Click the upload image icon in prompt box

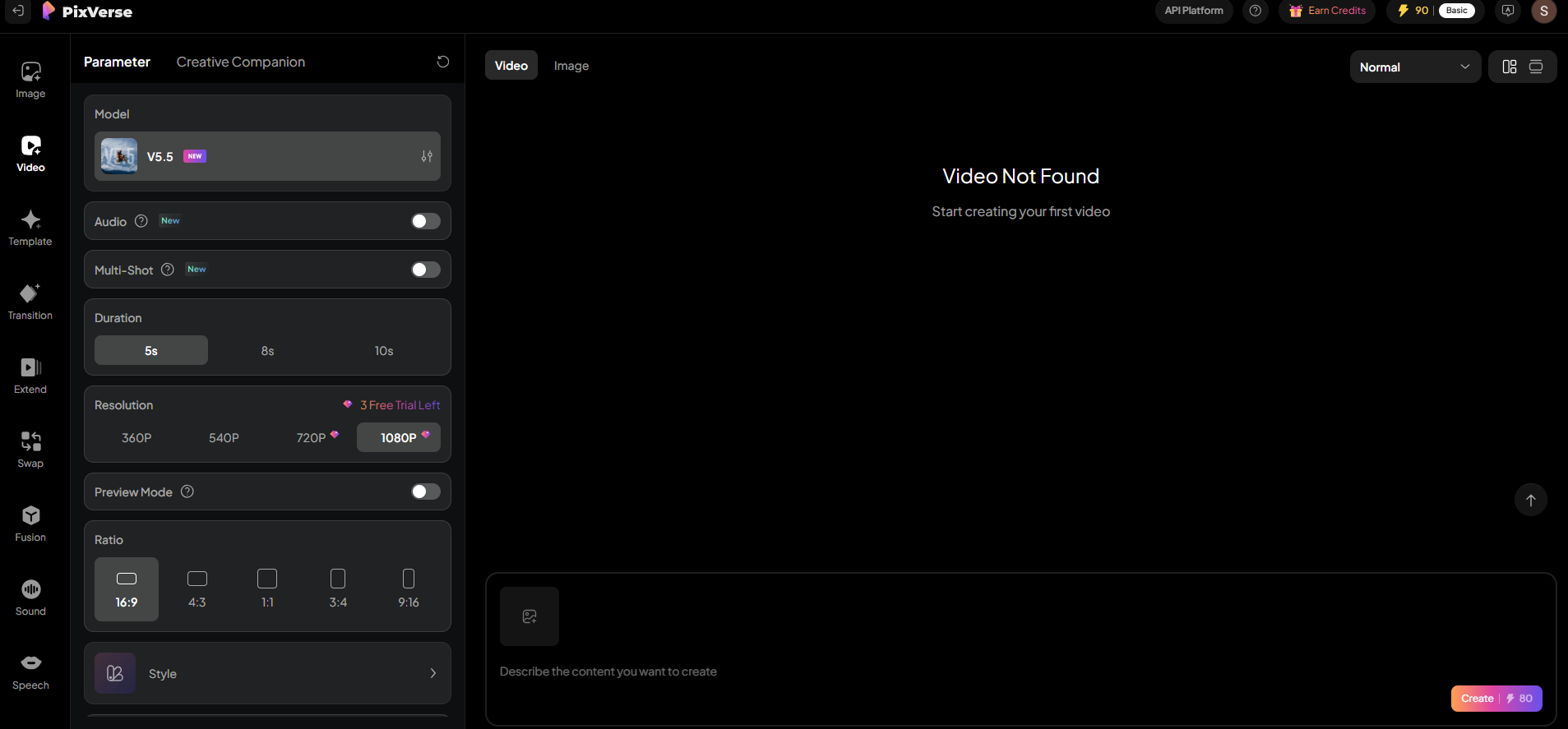[530, 616]
